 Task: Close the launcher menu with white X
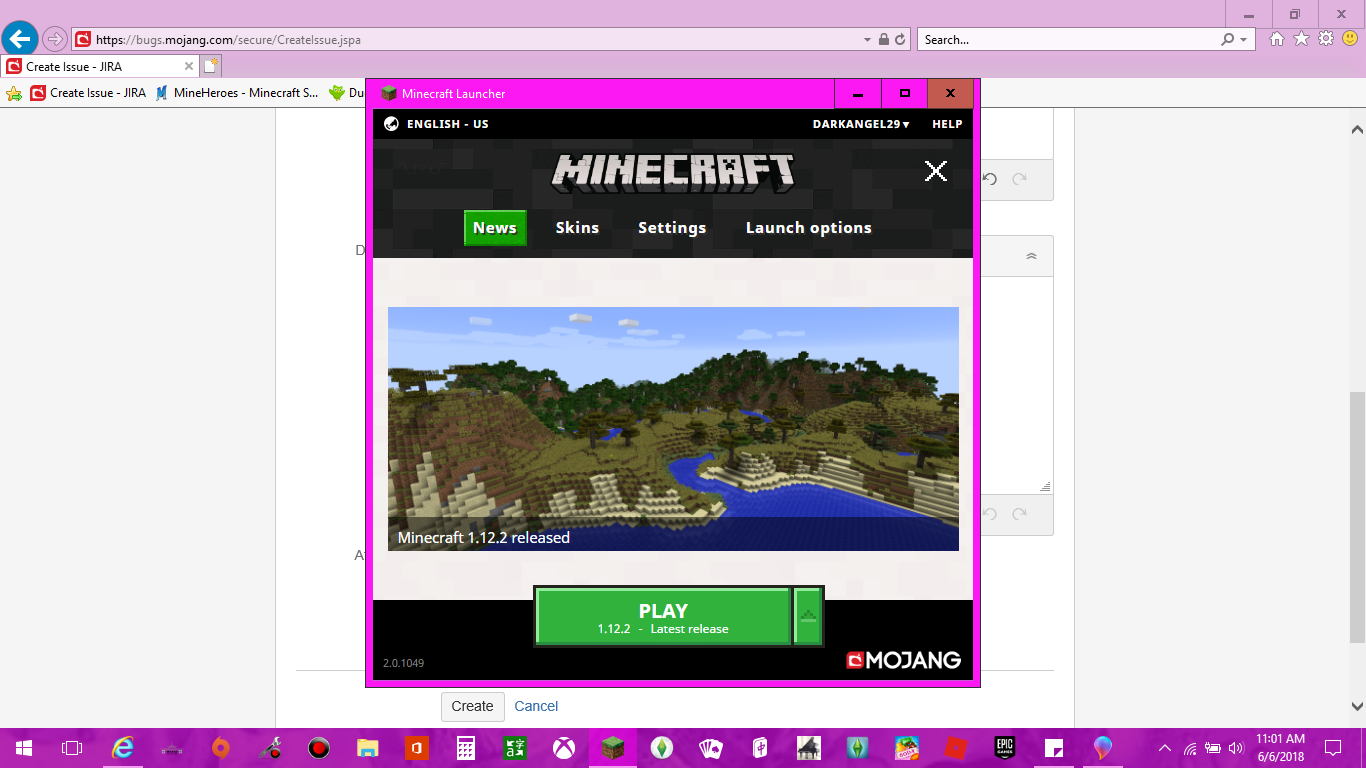(x=935, y=171)
